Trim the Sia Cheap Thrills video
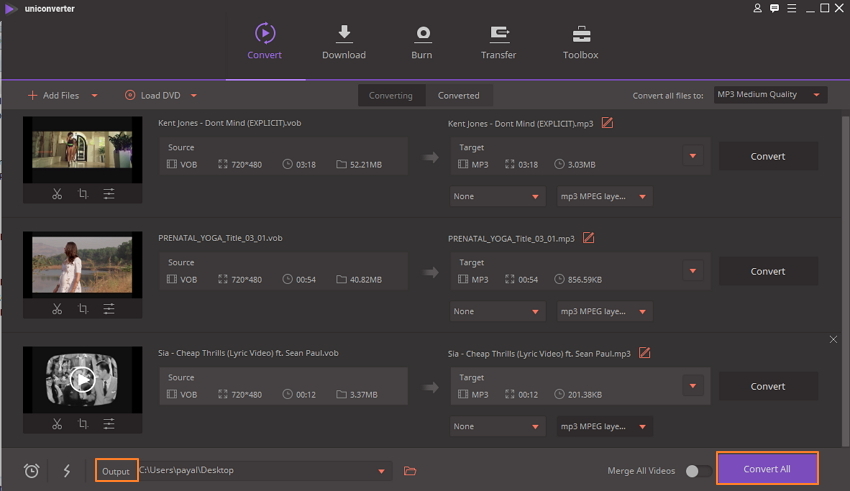 coord(57,423)
